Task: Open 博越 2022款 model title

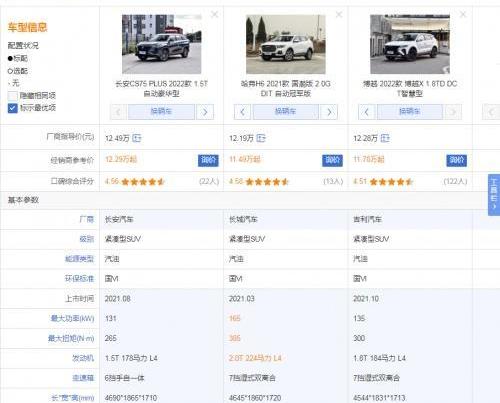Action: coord(410,89)
